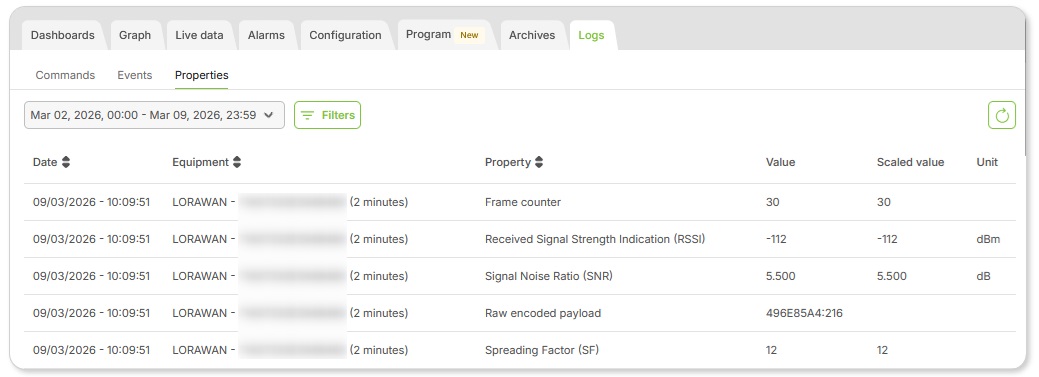
Task: Click the payload value 496E85A4:216
Action: [804, 313]
